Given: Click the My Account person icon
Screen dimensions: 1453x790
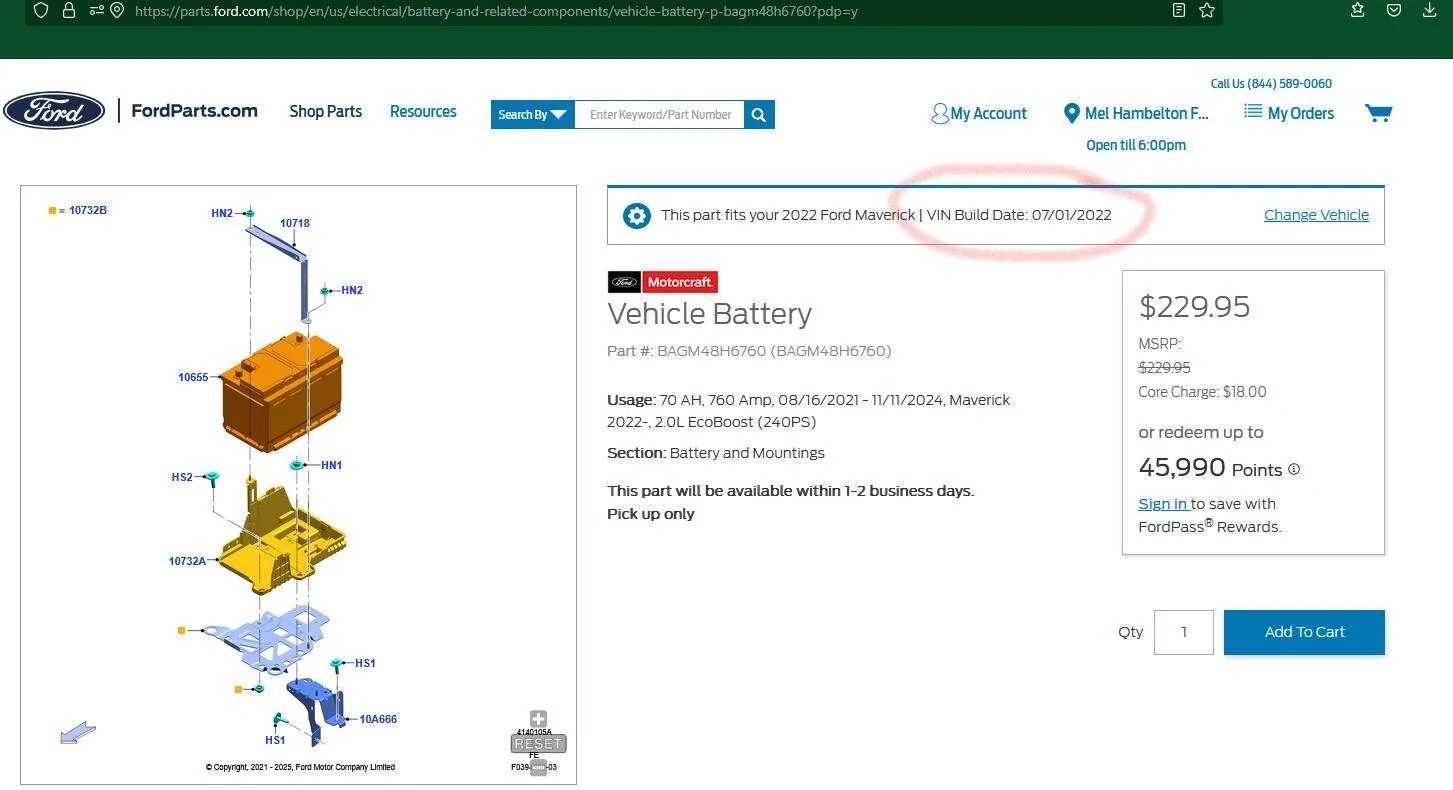Looking at the screenshot, I should coord(939,114).
